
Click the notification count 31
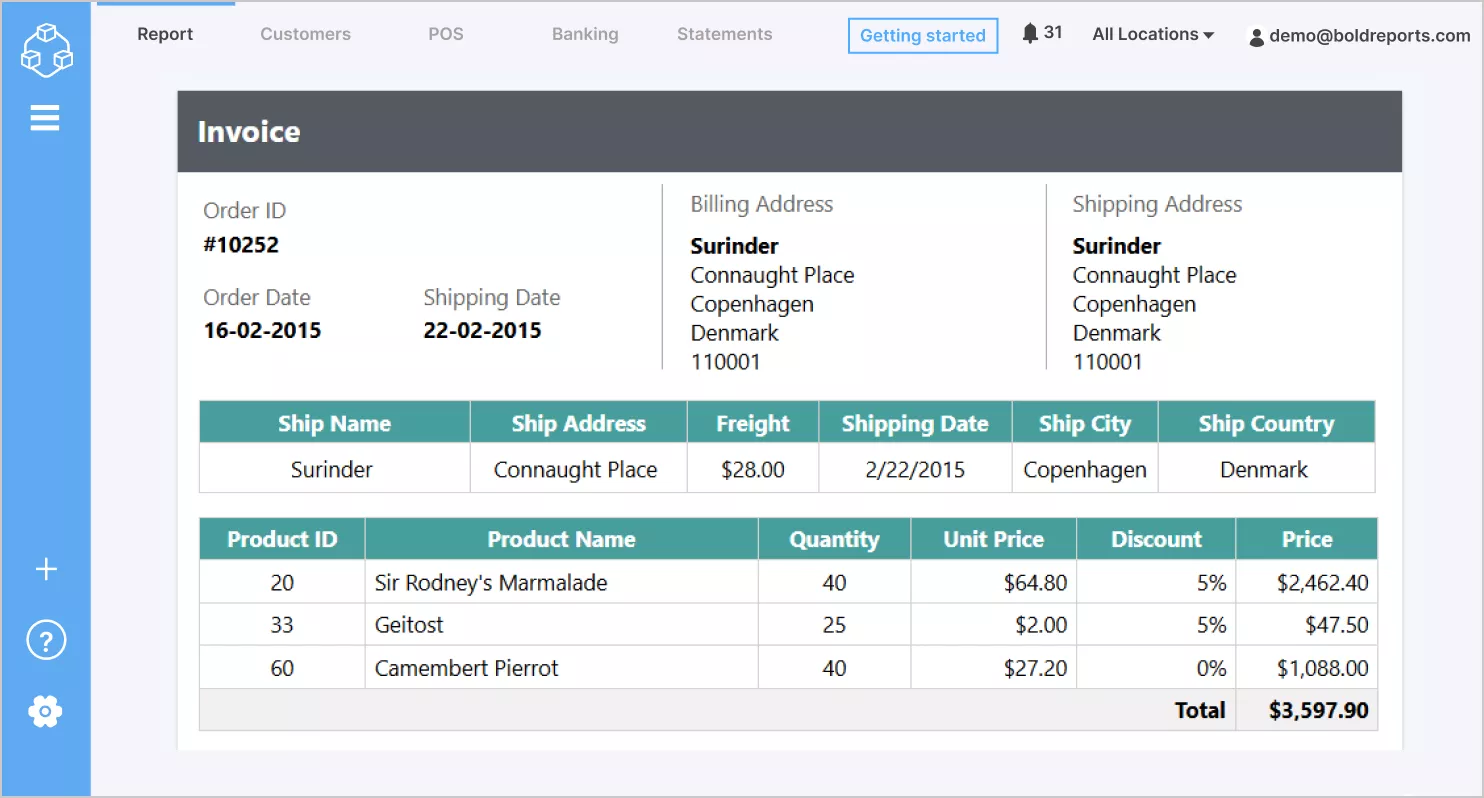click(x=1053, y=32)
